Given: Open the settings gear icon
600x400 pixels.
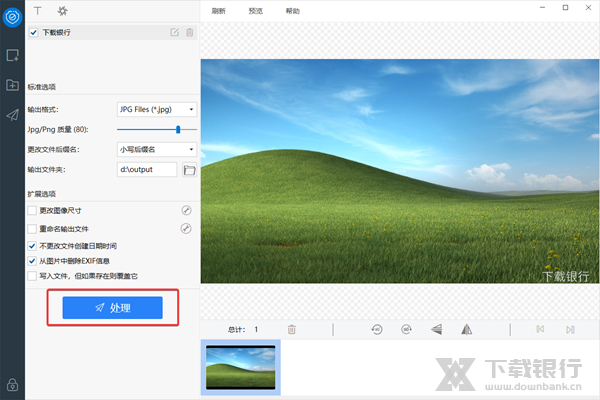Looking at the screenshot, I should tap(62, 11).
